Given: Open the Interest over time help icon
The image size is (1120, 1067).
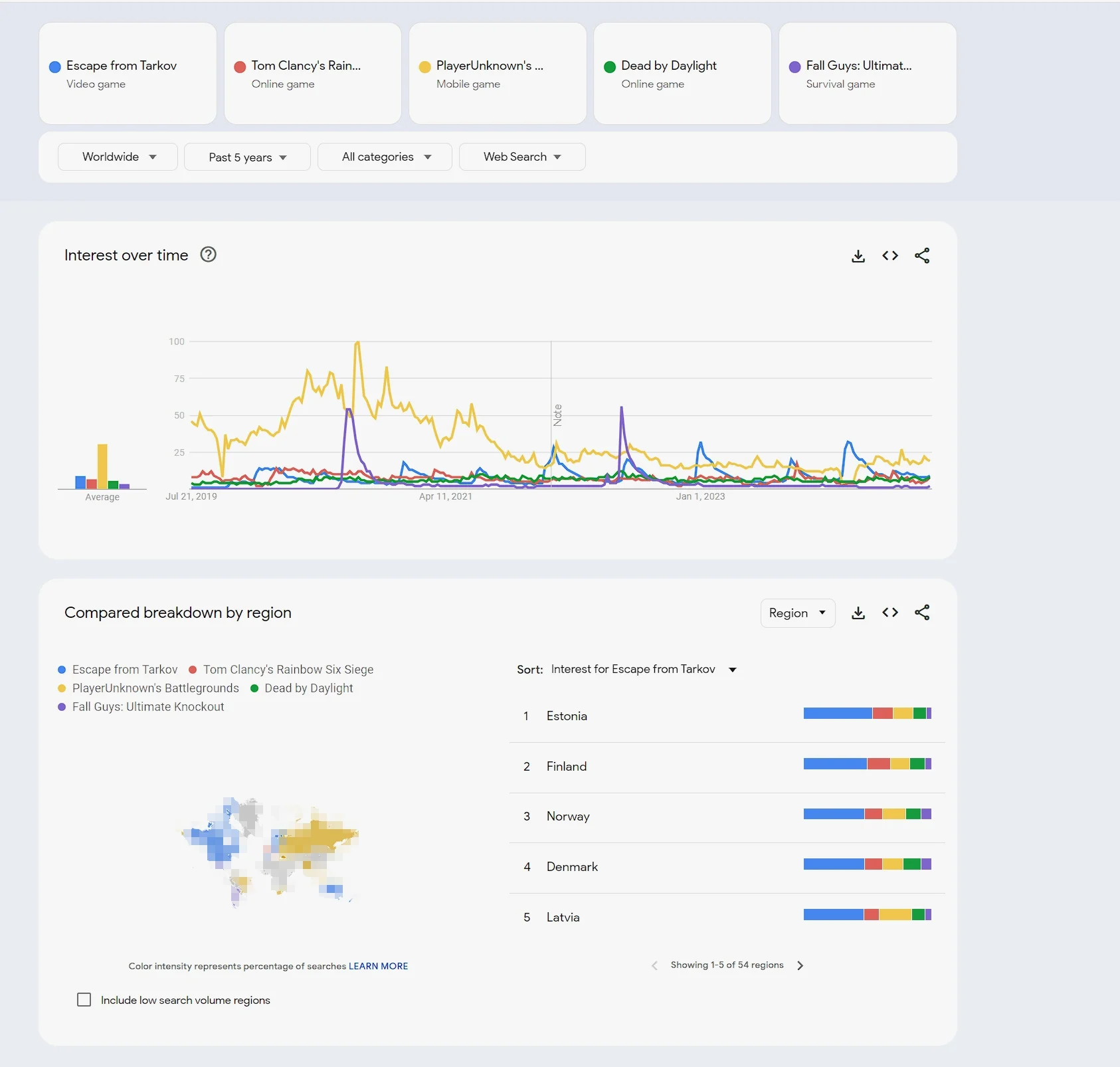Looking at the screenshot, I should click(x=208, y=254).
